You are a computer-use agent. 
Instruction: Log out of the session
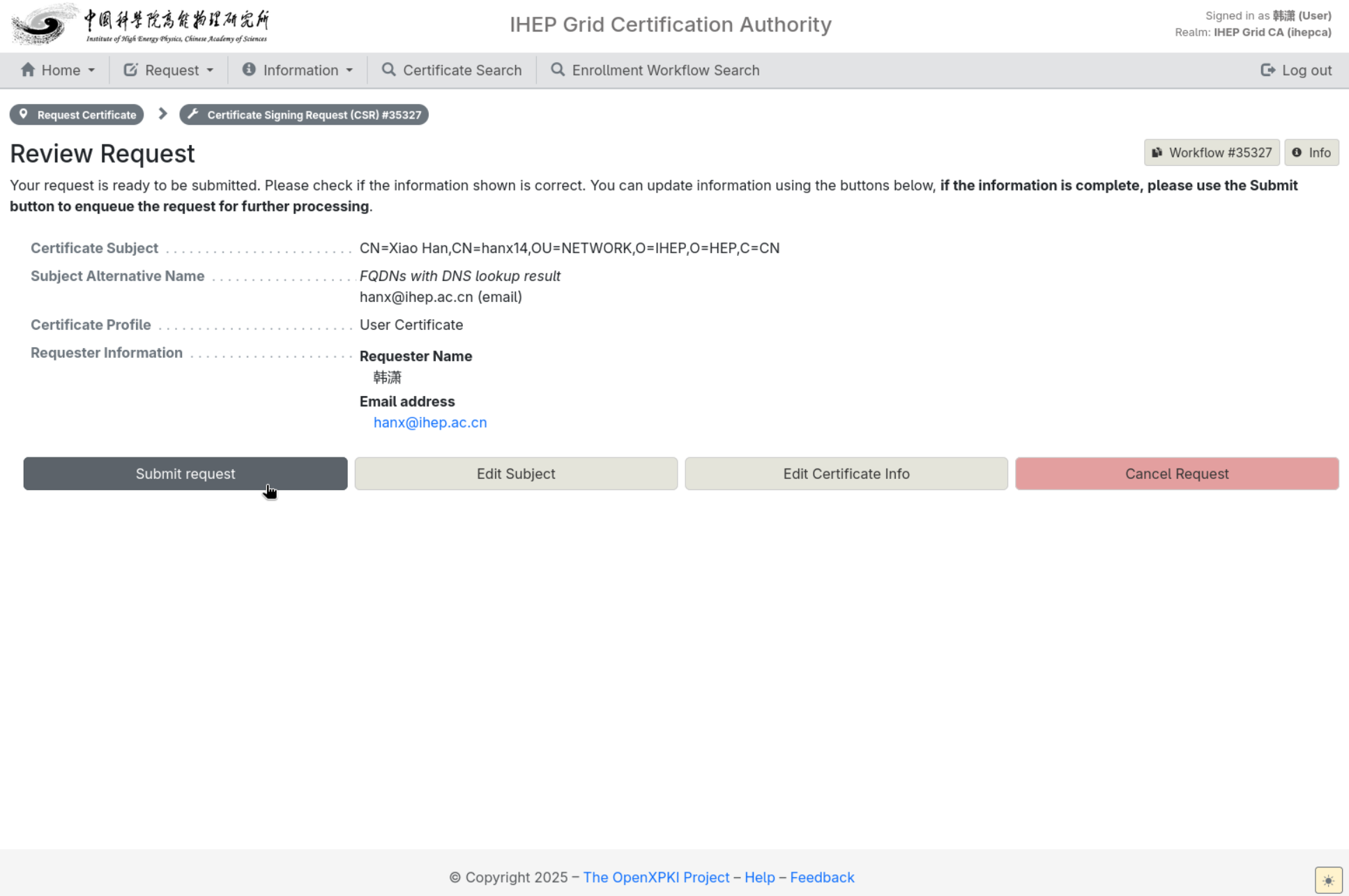click(1296, 70)
